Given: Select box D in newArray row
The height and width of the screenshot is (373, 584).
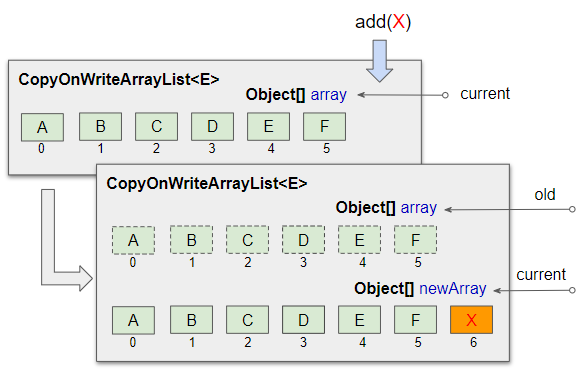Looking at the screenshot, I should [x=303, y=320].
